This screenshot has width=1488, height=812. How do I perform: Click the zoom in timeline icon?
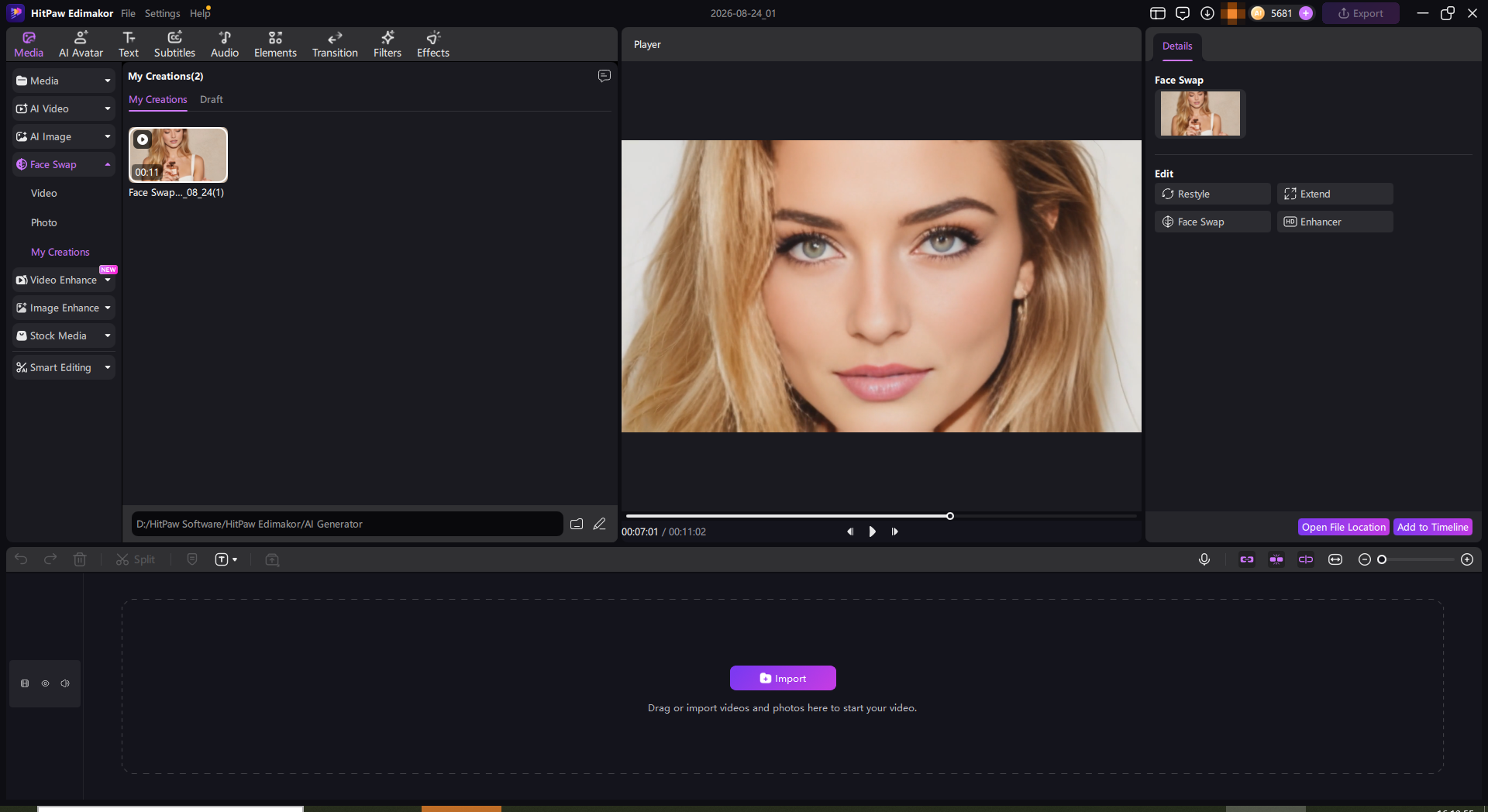pos(1467,559)
